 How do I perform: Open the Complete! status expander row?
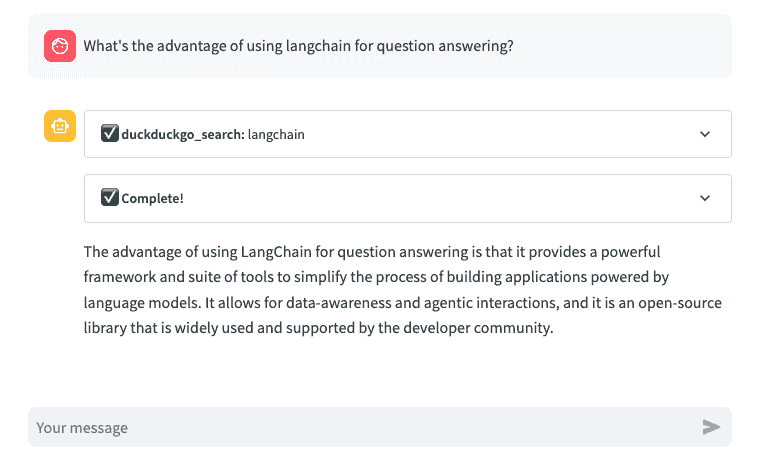coord(400,198)
